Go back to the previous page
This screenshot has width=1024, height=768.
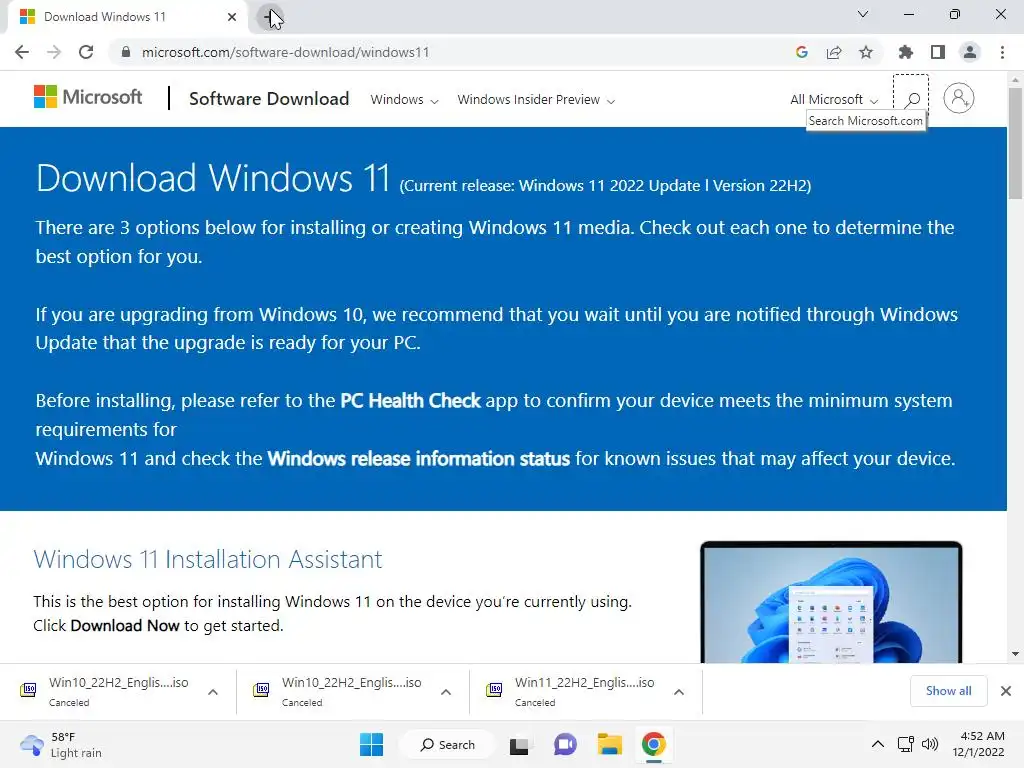click(22, 52)
